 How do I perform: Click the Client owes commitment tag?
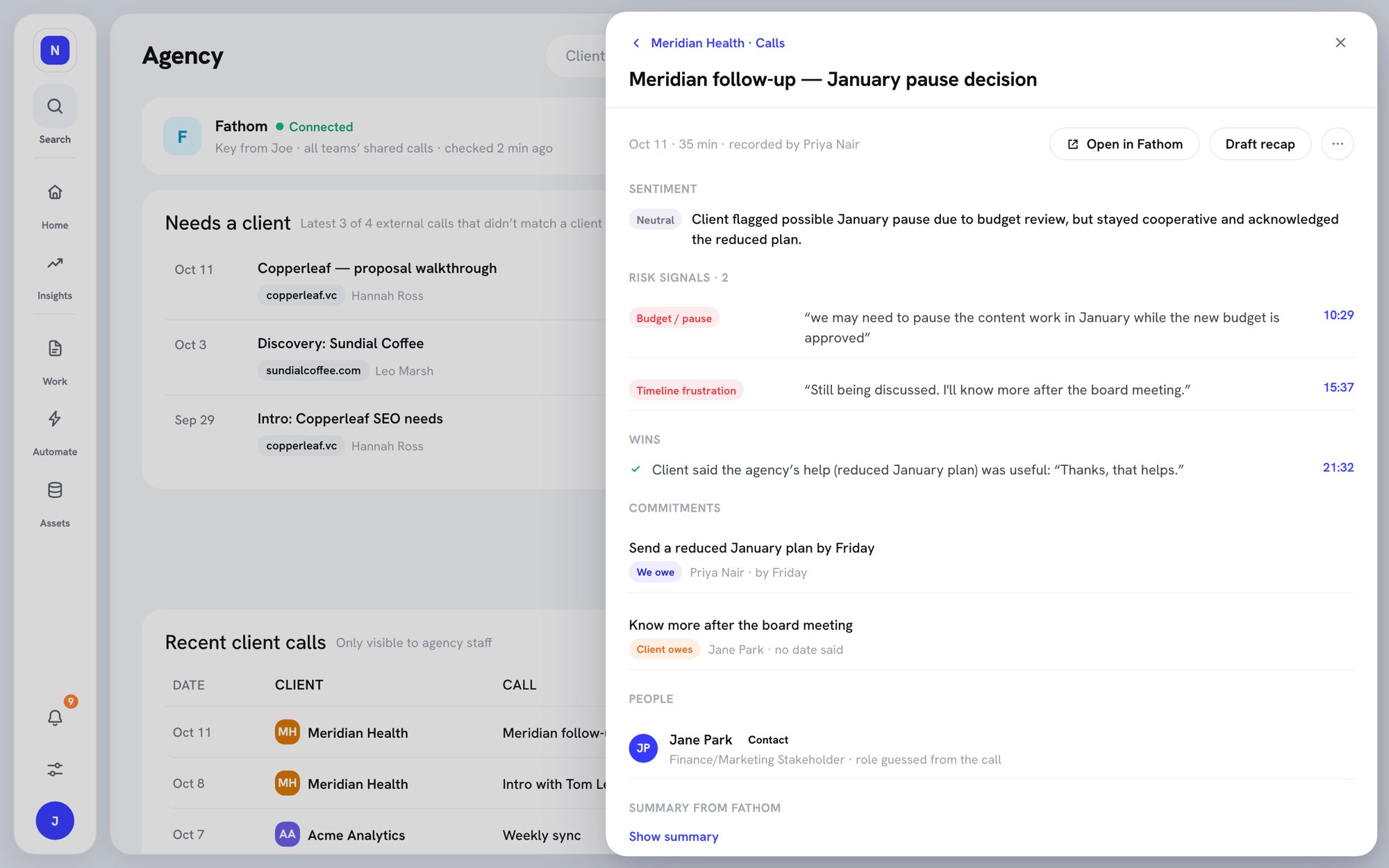[664, 649]
